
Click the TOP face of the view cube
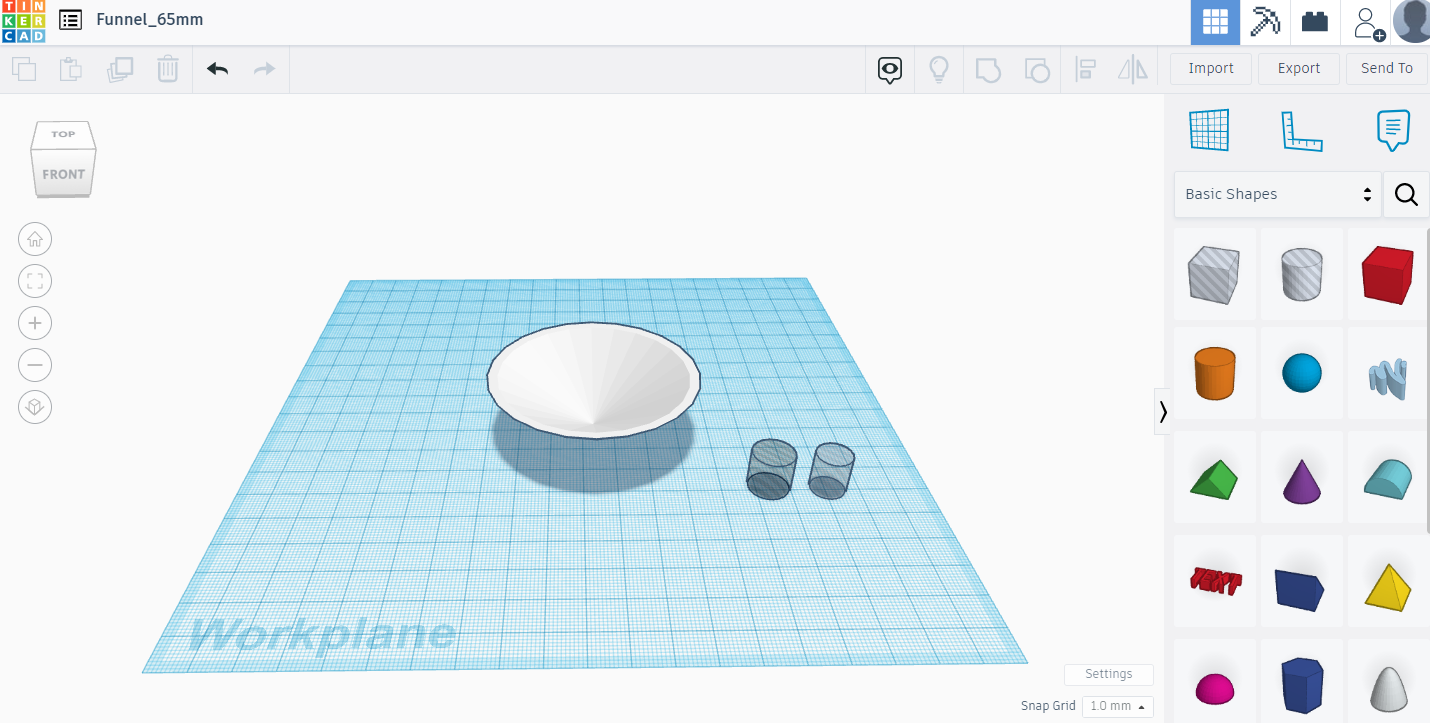[63, 134]
